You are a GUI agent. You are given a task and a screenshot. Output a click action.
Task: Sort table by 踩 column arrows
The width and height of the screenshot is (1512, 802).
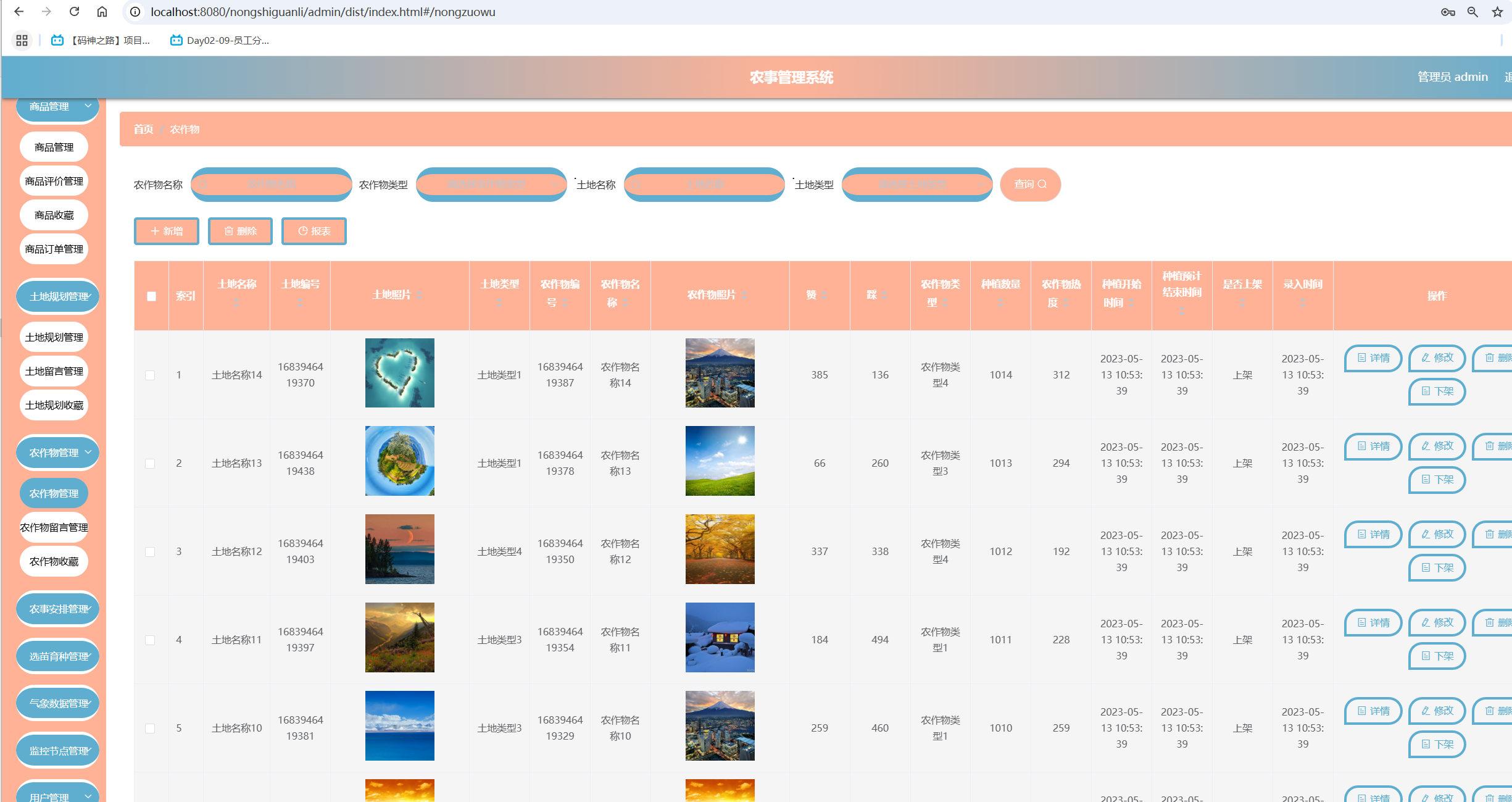pos(884,295)
